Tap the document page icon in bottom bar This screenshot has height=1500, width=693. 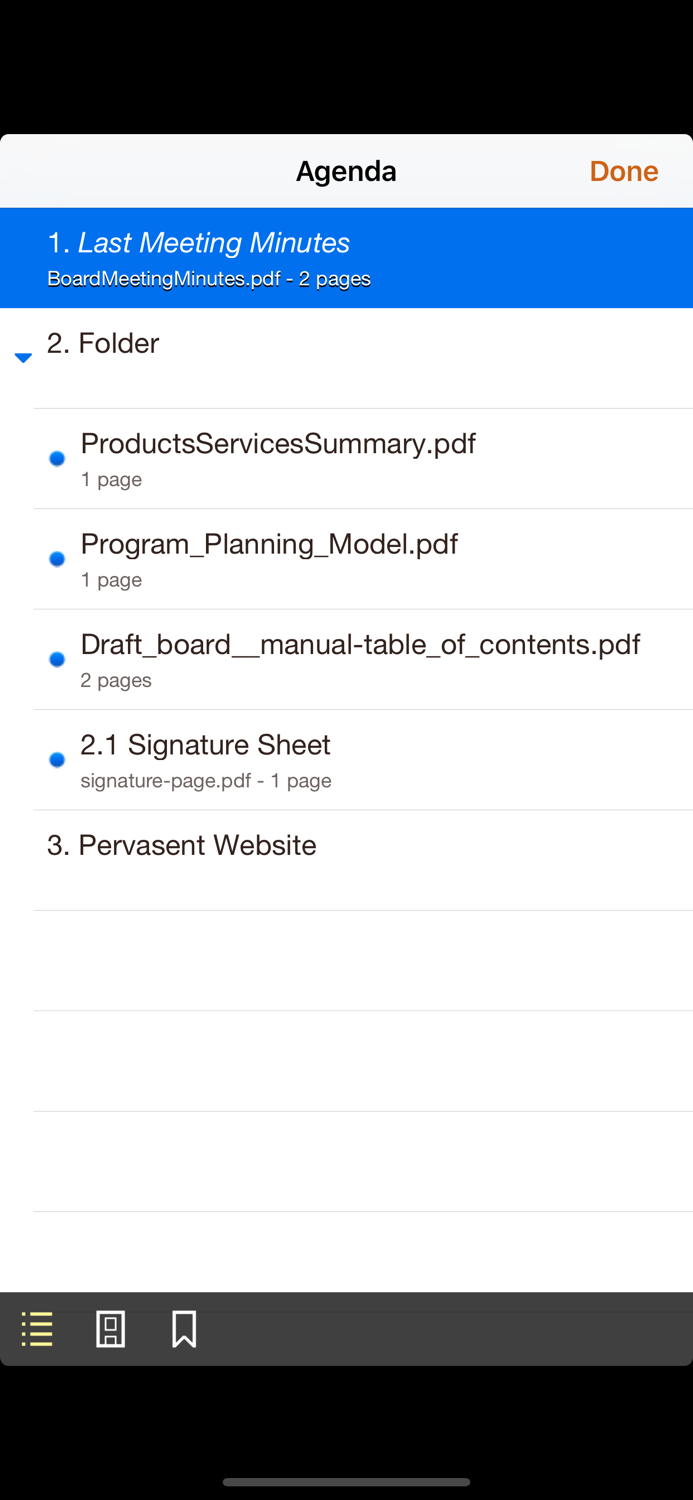click(x=110, y=1329)
